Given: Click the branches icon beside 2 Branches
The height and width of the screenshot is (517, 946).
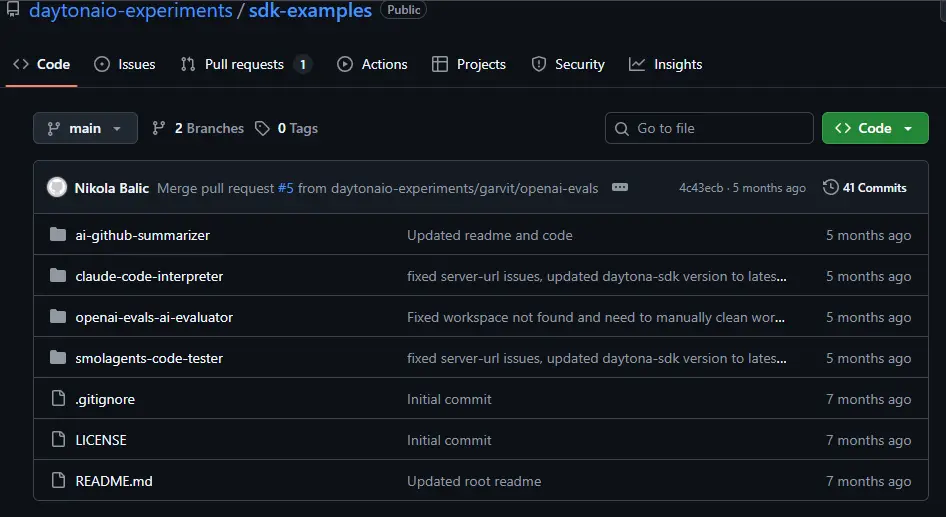Looking at the screenshot, I should 159,128.
